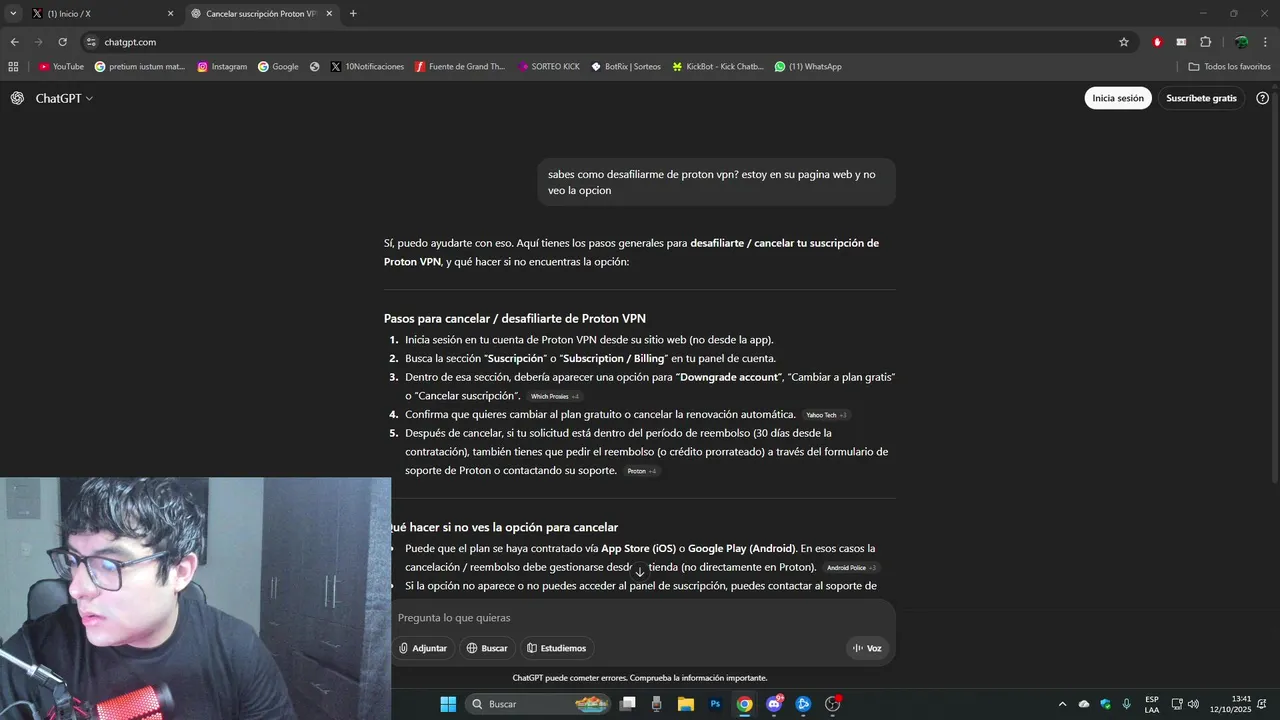Open the red adblocker extension icon
The image size is (1280, 720).
1157,42
